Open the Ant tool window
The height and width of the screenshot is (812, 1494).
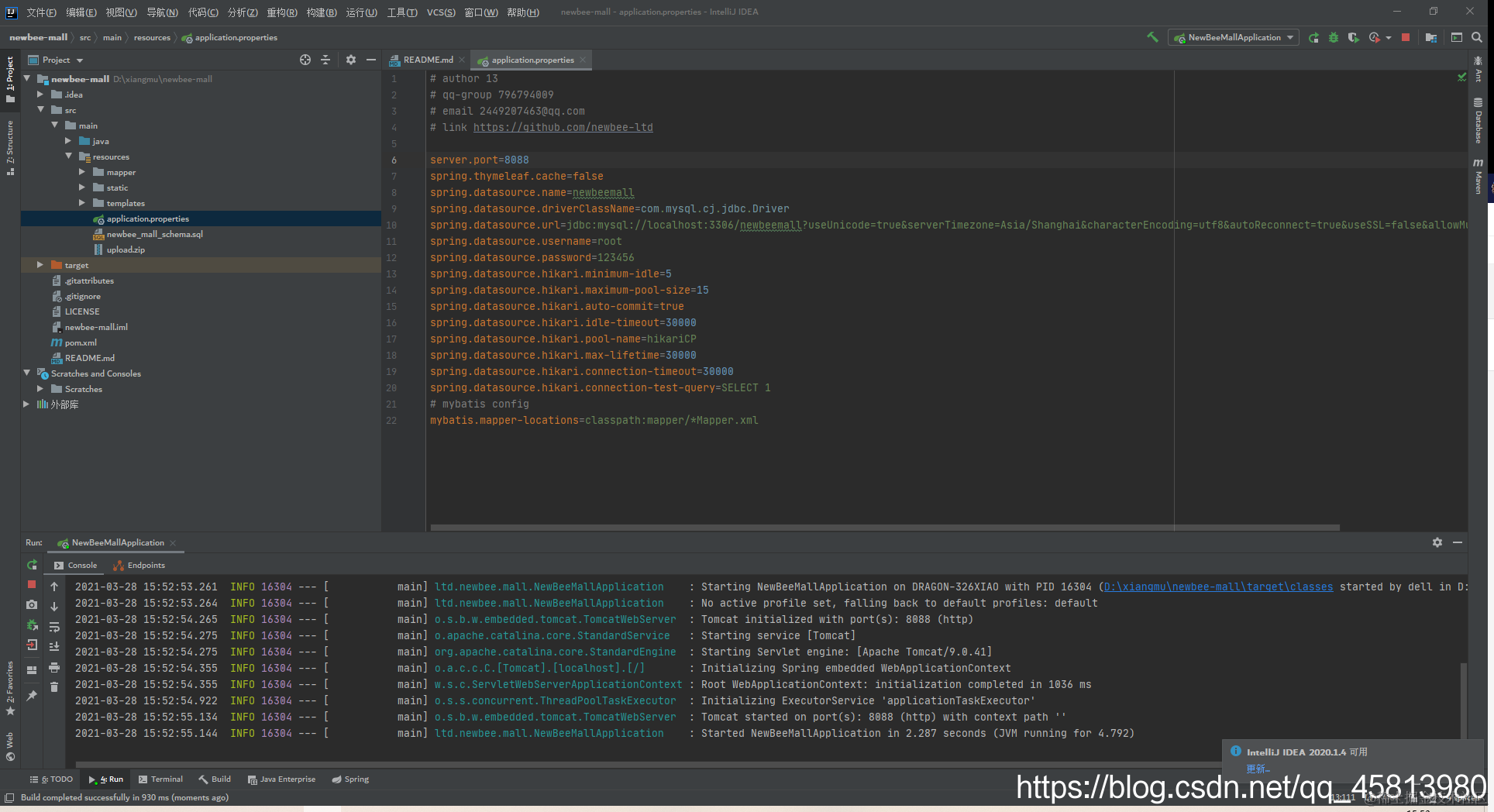pyautogui.click(x=1479, y=69)
